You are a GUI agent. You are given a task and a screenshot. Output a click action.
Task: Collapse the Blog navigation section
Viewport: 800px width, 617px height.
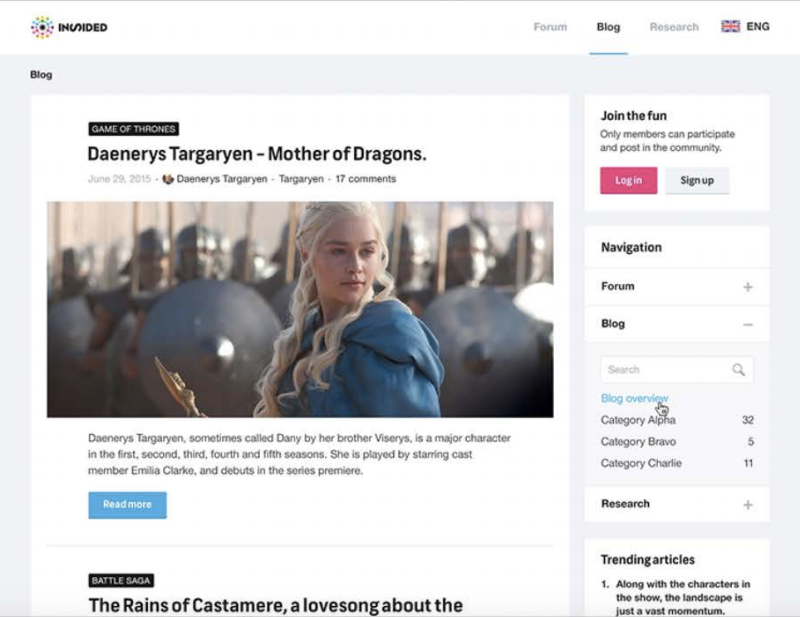coord(747,325)
